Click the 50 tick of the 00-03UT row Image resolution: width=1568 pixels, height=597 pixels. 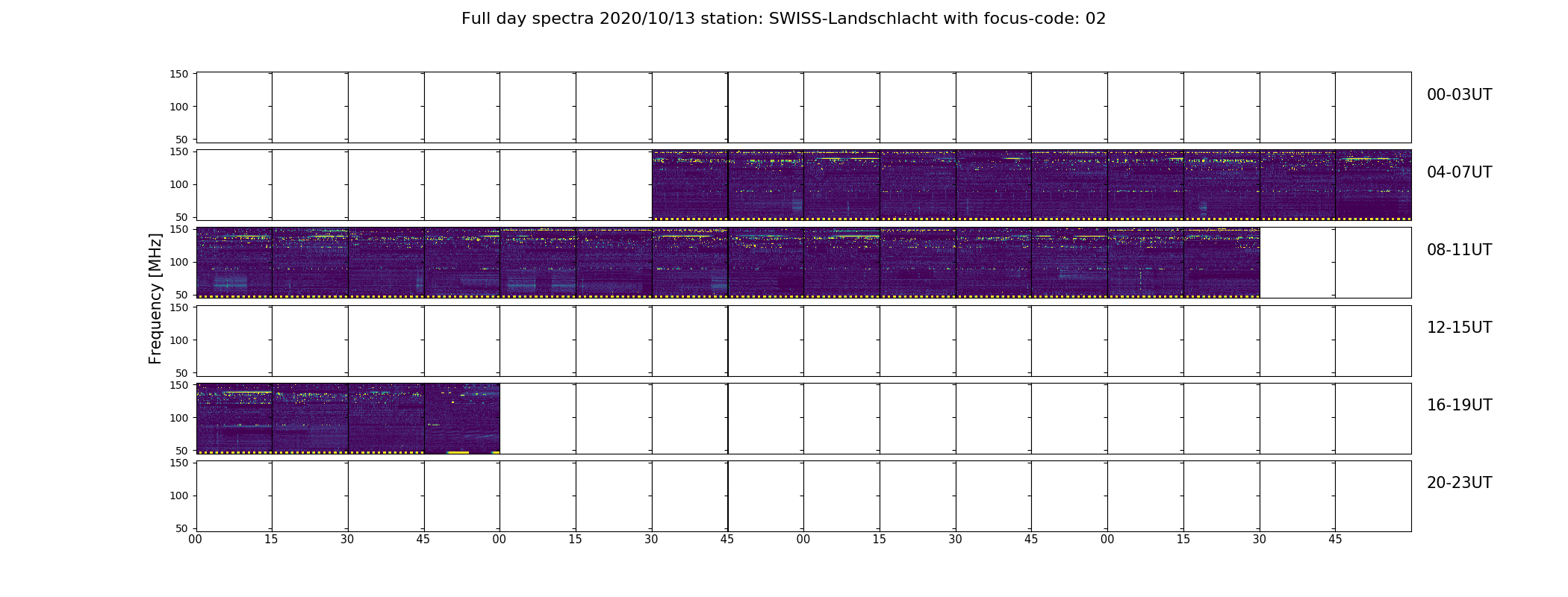point(182,140)
